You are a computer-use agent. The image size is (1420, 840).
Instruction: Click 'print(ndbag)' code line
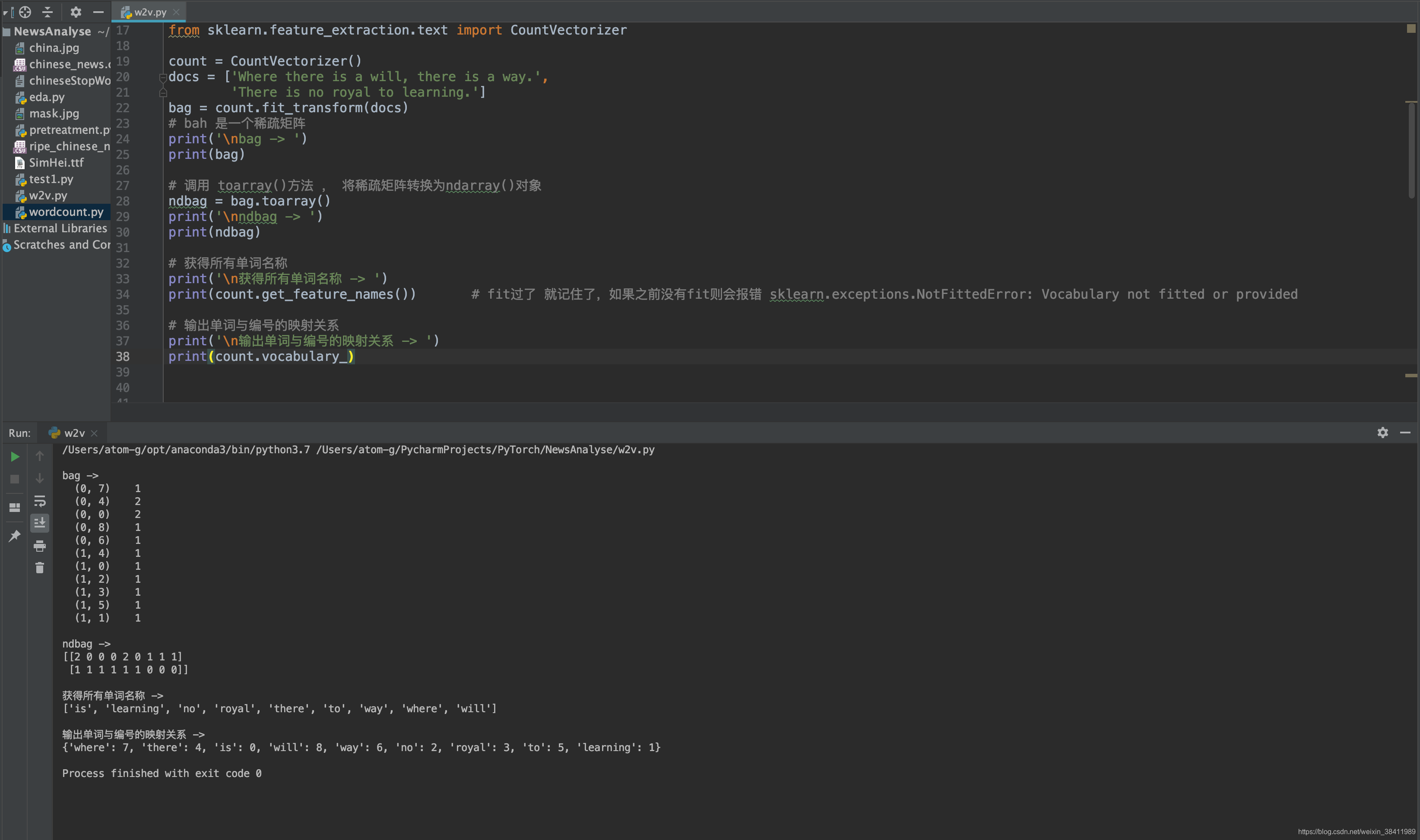[x=214, y=232]
